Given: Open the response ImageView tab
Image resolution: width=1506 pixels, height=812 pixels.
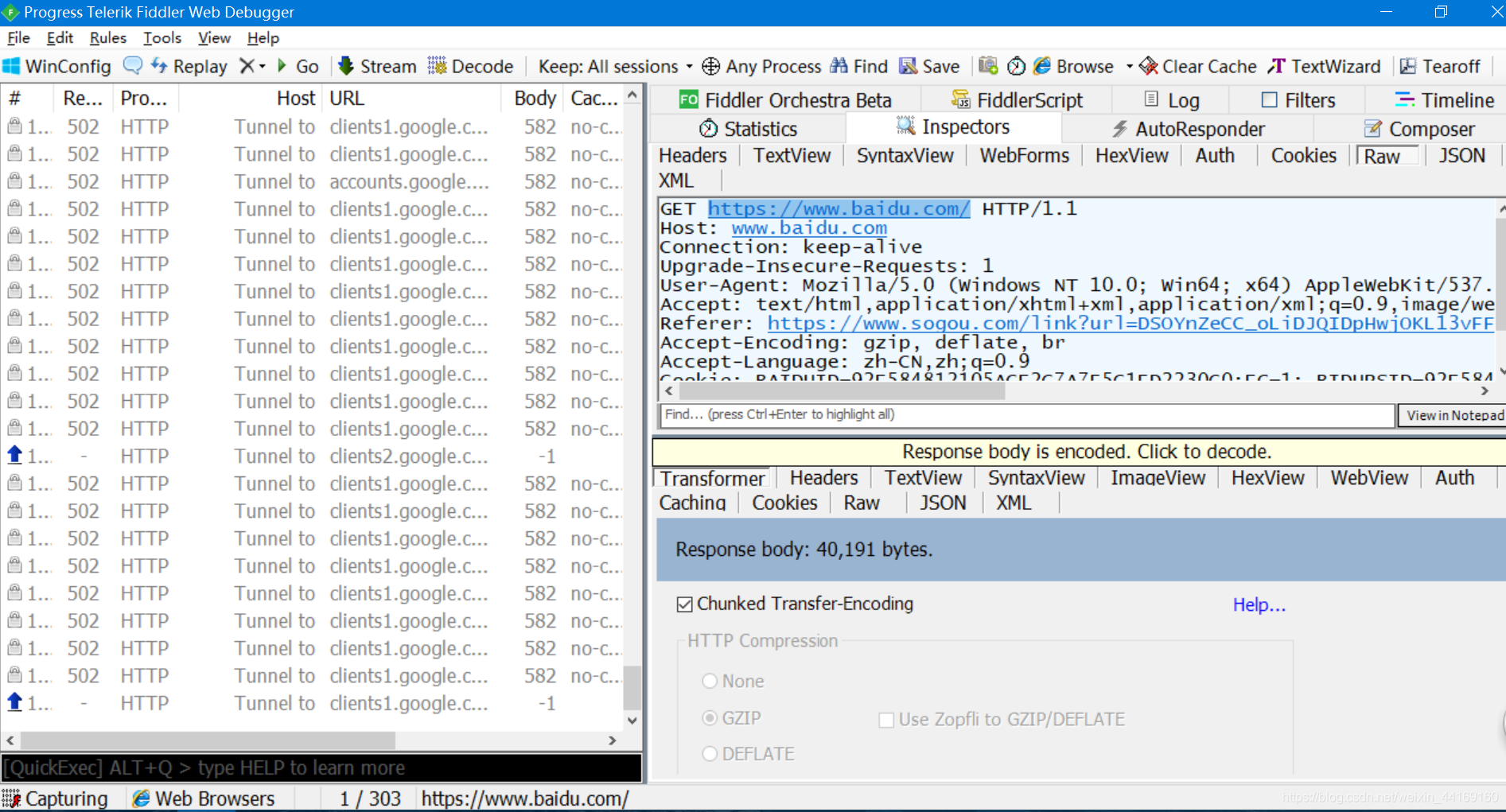Looking at the screenshot, I should (x=1158, y=478).
